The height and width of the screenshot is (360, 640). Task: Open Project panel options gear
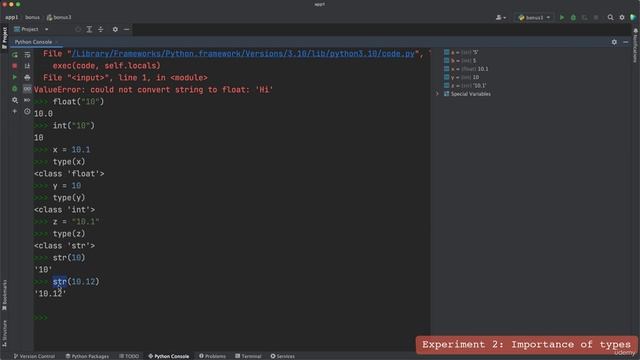click(x=115, y=29)
